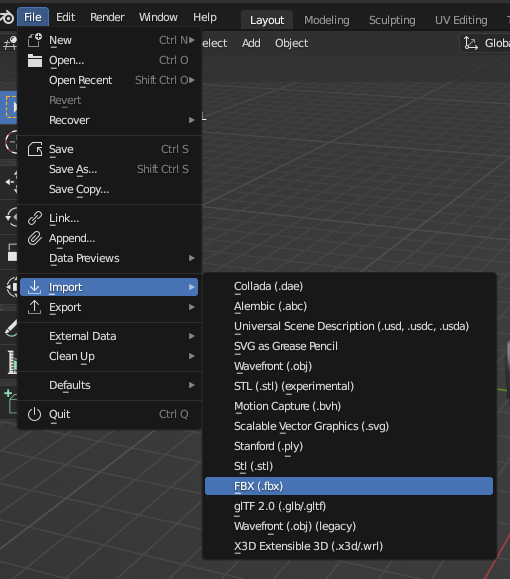The width and height of the screenshot is (510, 579).
Task: Open the viewport Add menu
Action: pyautogui.click(x=251, y=43)
